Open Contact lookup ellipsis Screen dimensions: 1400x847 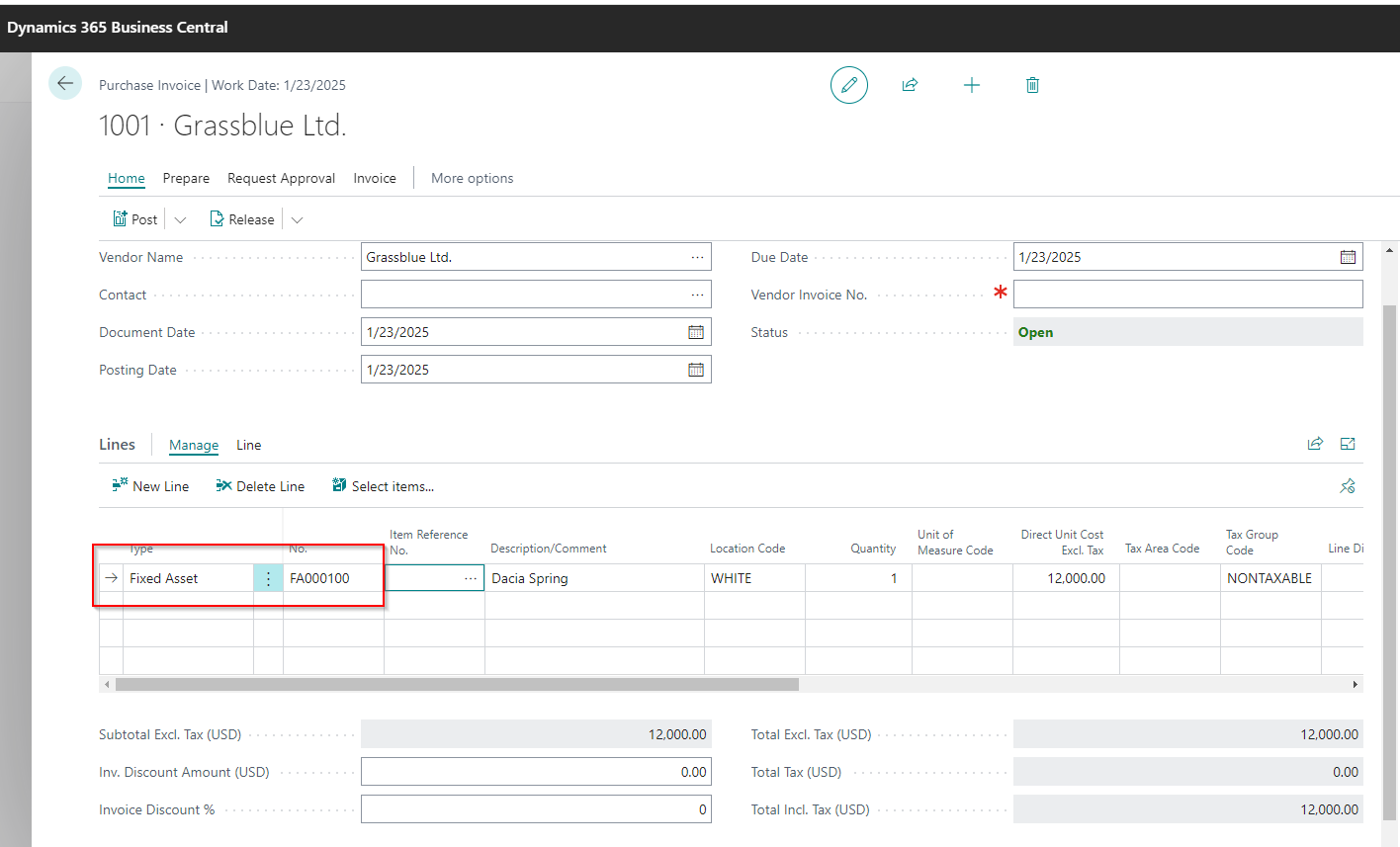[x=698, y=295]
